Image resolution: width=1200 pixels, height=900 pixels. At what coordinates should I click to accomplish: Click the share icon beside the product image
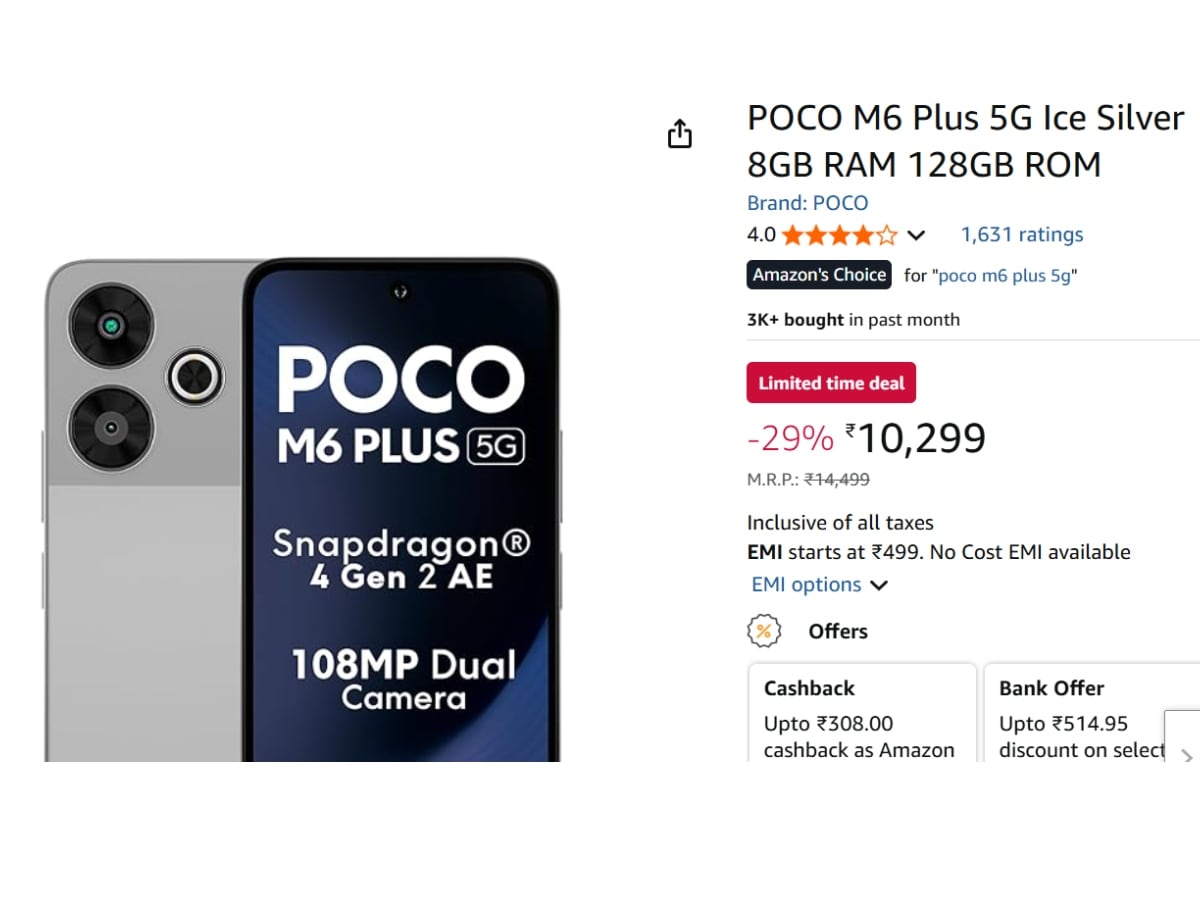coord(680,133)
